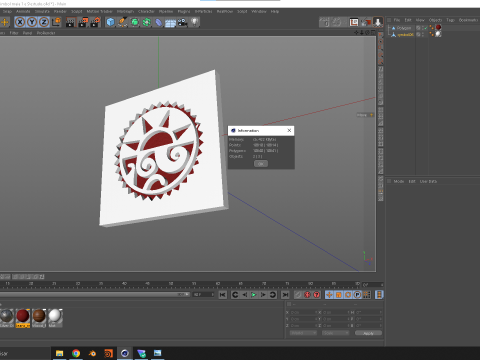Viewport: 480px width, 360px height.
Task: Toggle point level animation recording
Action: [367, 295]
